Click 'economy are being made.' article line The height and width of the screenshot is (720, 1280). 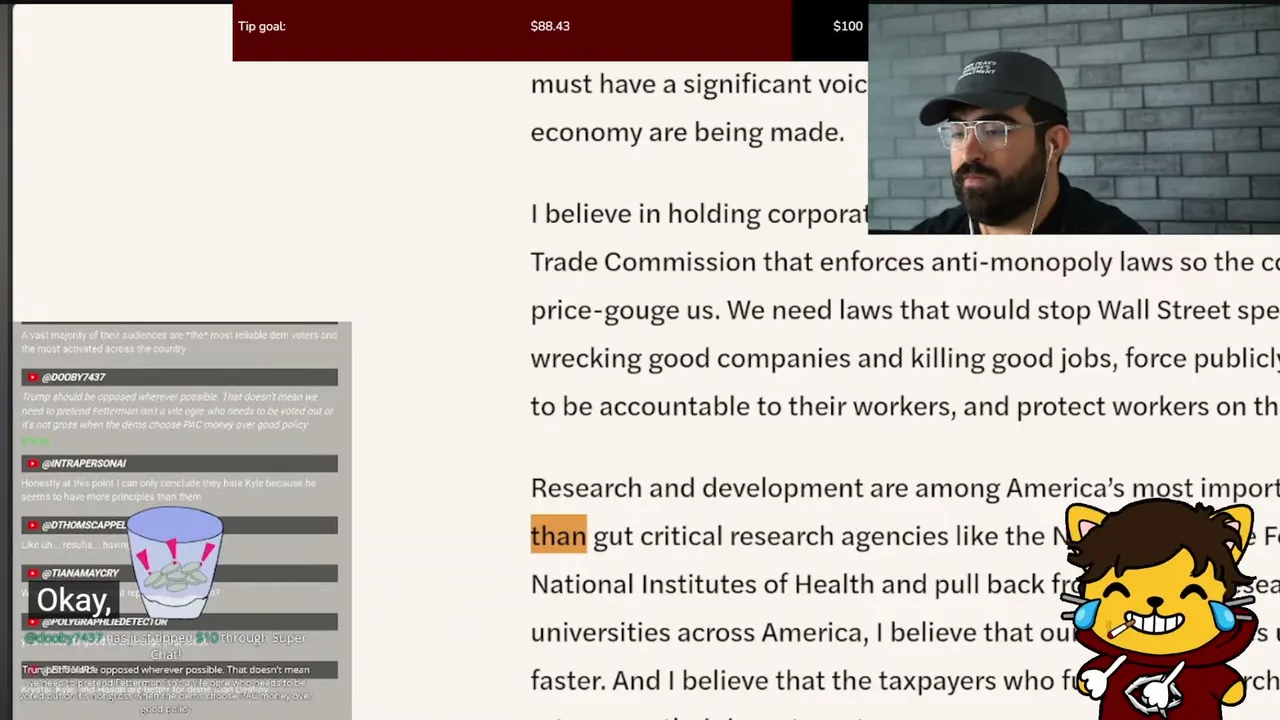click(x=687, y=132)
